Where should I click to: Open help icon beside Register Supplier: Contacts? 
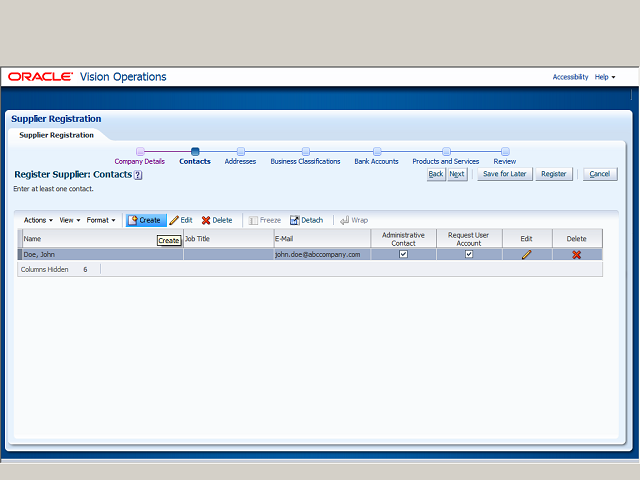(x=138, y=175)
